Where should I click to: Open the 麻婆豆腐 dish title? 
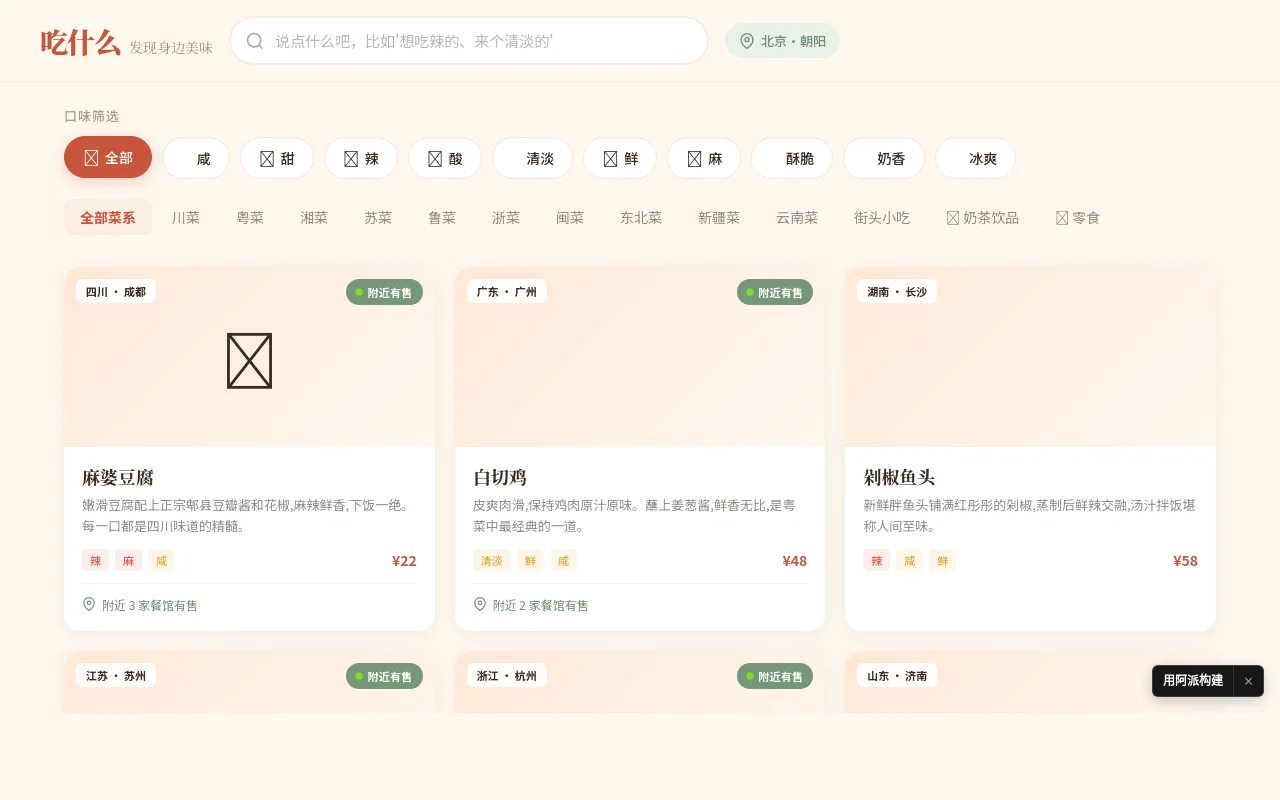click(118, 477)
